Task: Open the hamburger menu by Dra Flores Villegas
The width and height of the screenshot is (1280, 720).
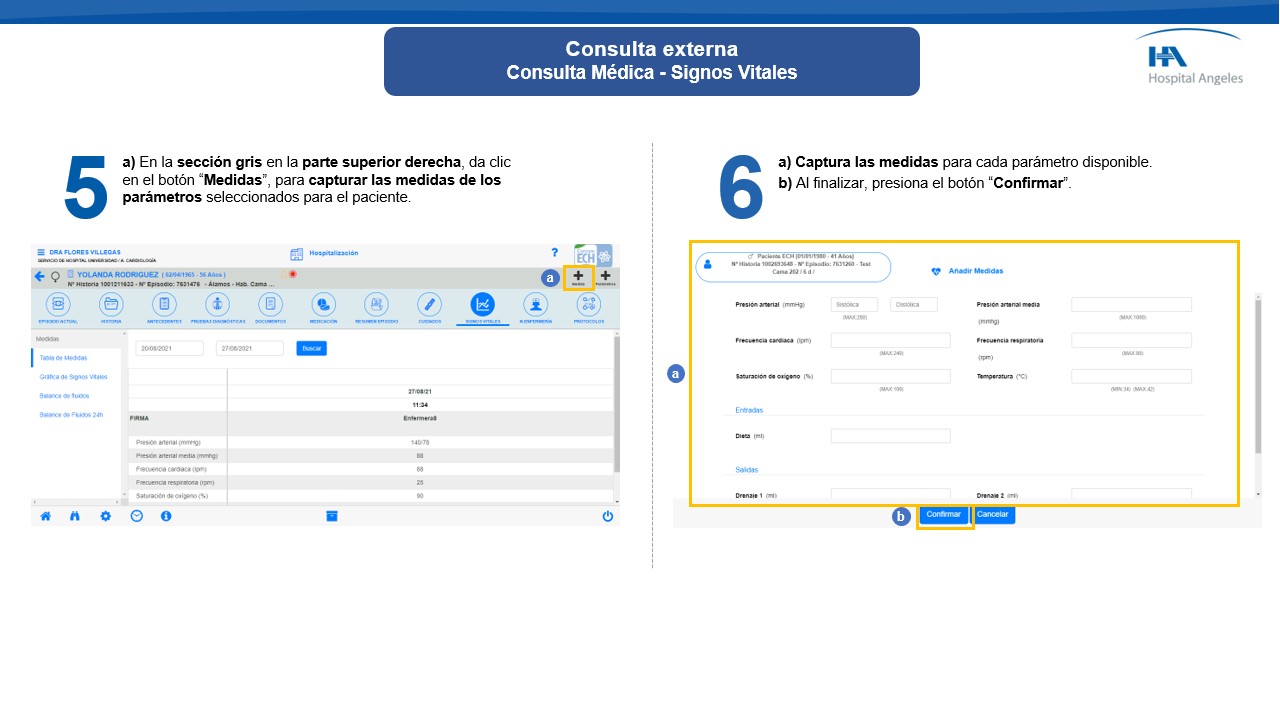Action: point(41,253)
